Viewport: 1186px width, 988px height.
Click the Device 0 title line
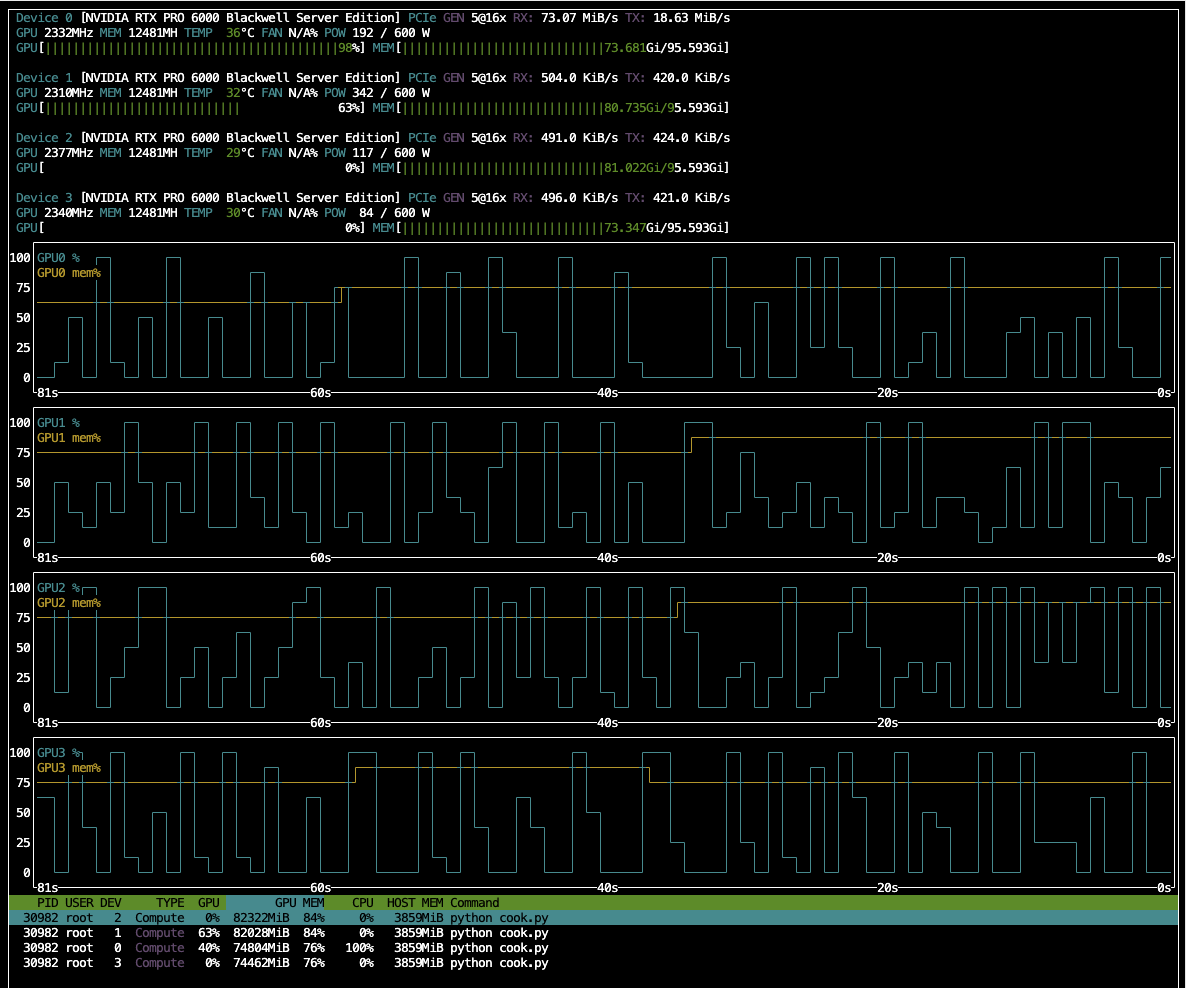(373, 17)
